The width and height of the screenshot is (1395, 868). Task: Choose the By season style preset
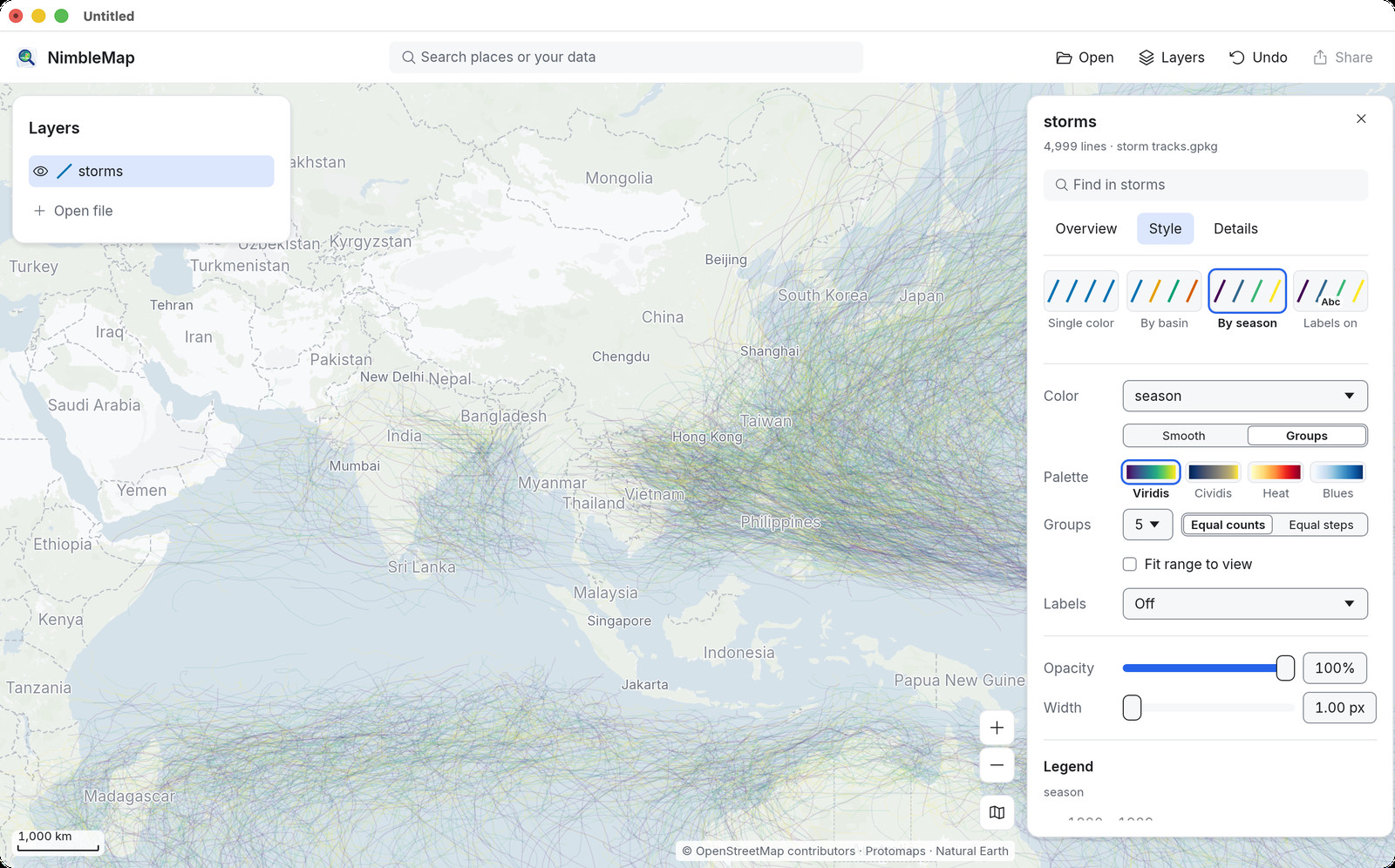[x=1247, y=301]
